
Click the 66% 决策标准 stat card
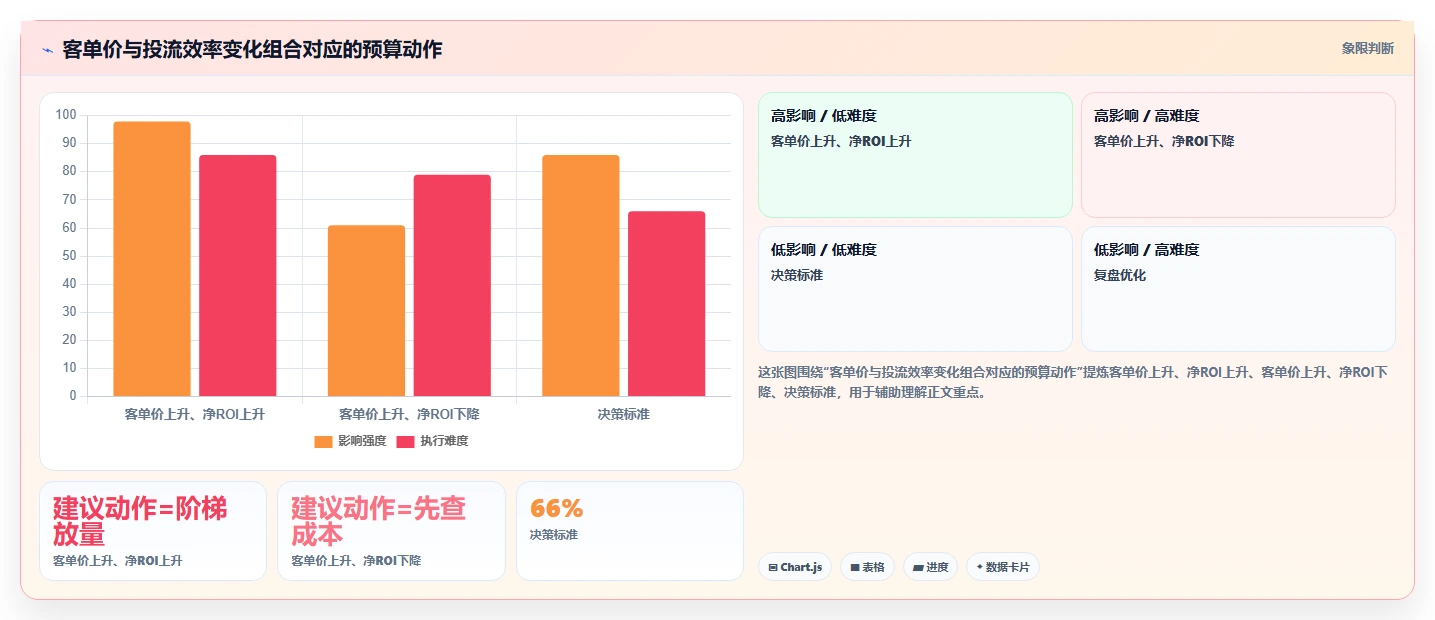(630, 531)
